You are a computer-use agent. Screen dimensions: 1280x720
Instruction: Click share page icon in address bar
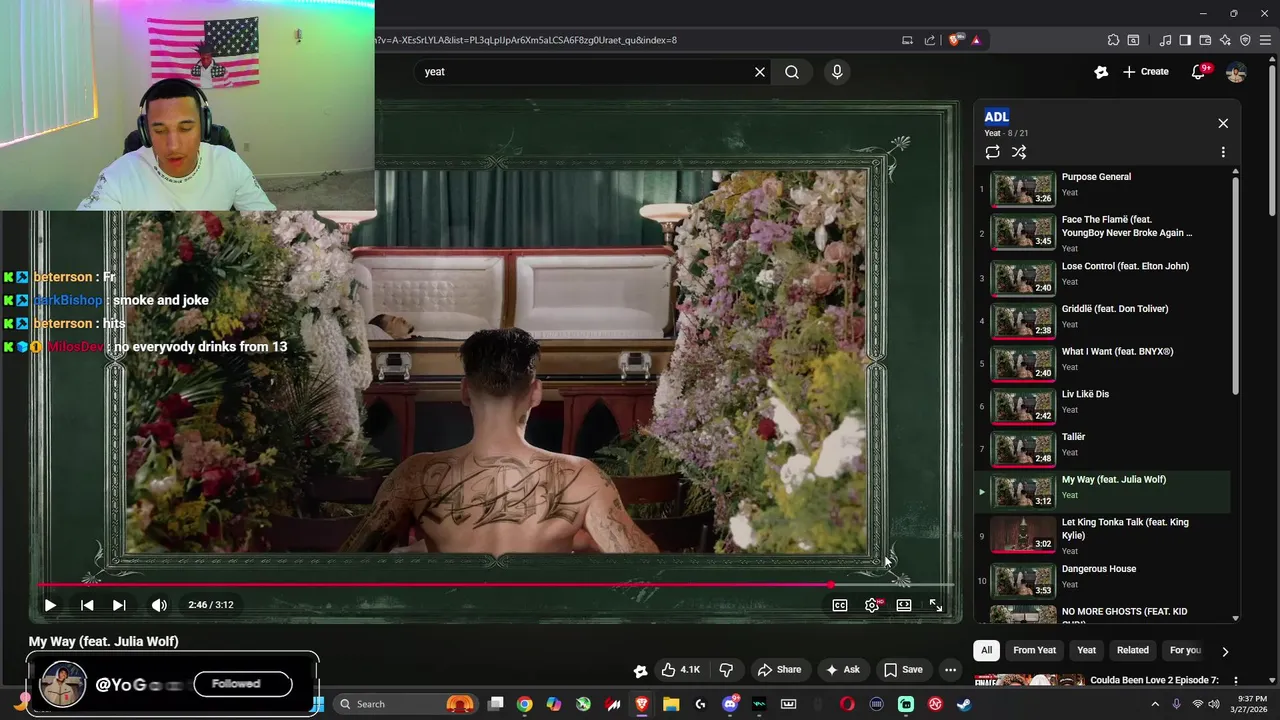pos(930,40)
